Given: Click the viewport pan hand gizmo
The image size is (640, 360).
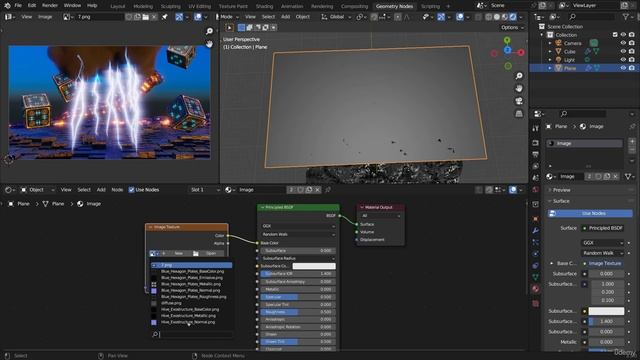Looking at the screenshot, I should point(519,89).
